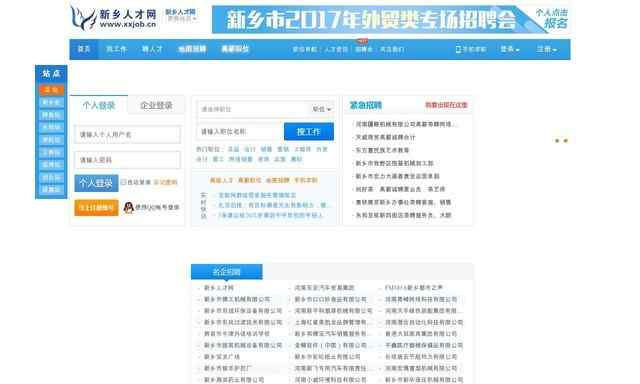
Task: Switch to the 企业登录 tab
Action: (x=156, y=105)
